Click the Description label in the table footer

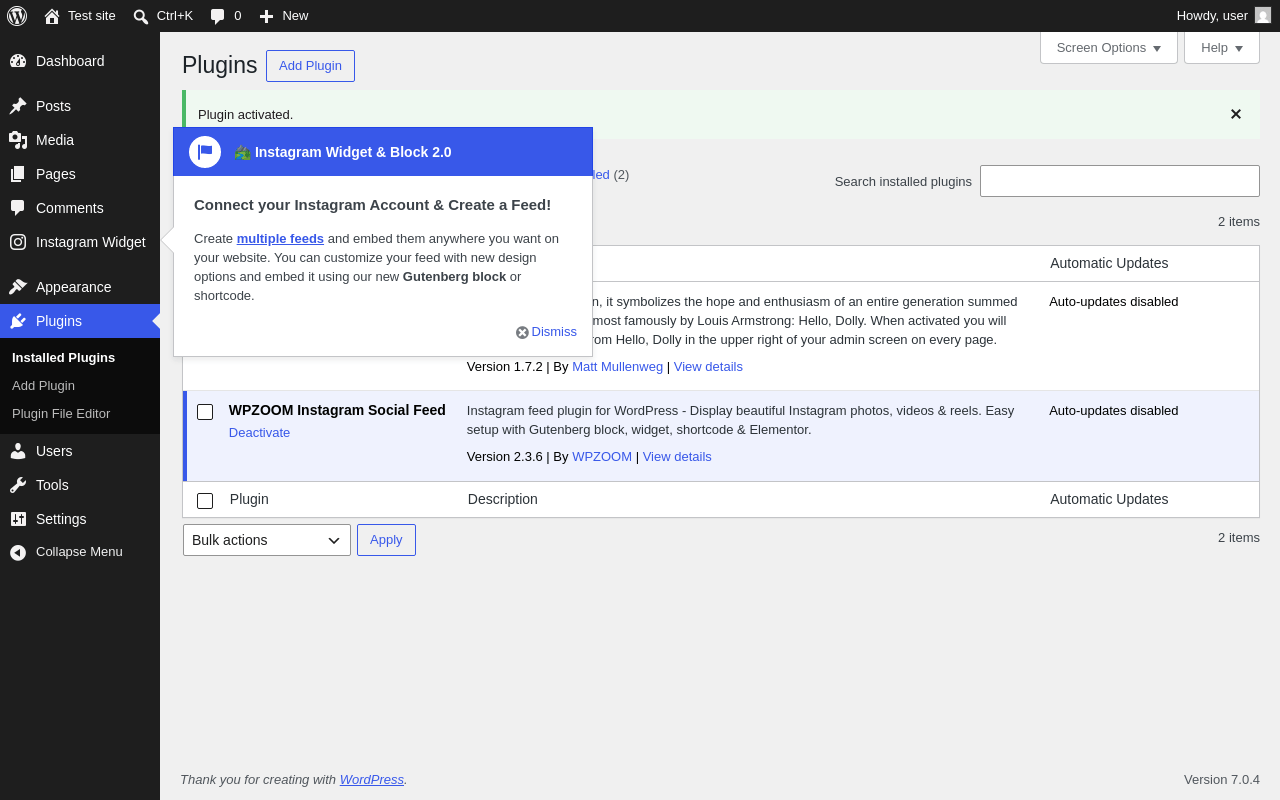[503, 499]
